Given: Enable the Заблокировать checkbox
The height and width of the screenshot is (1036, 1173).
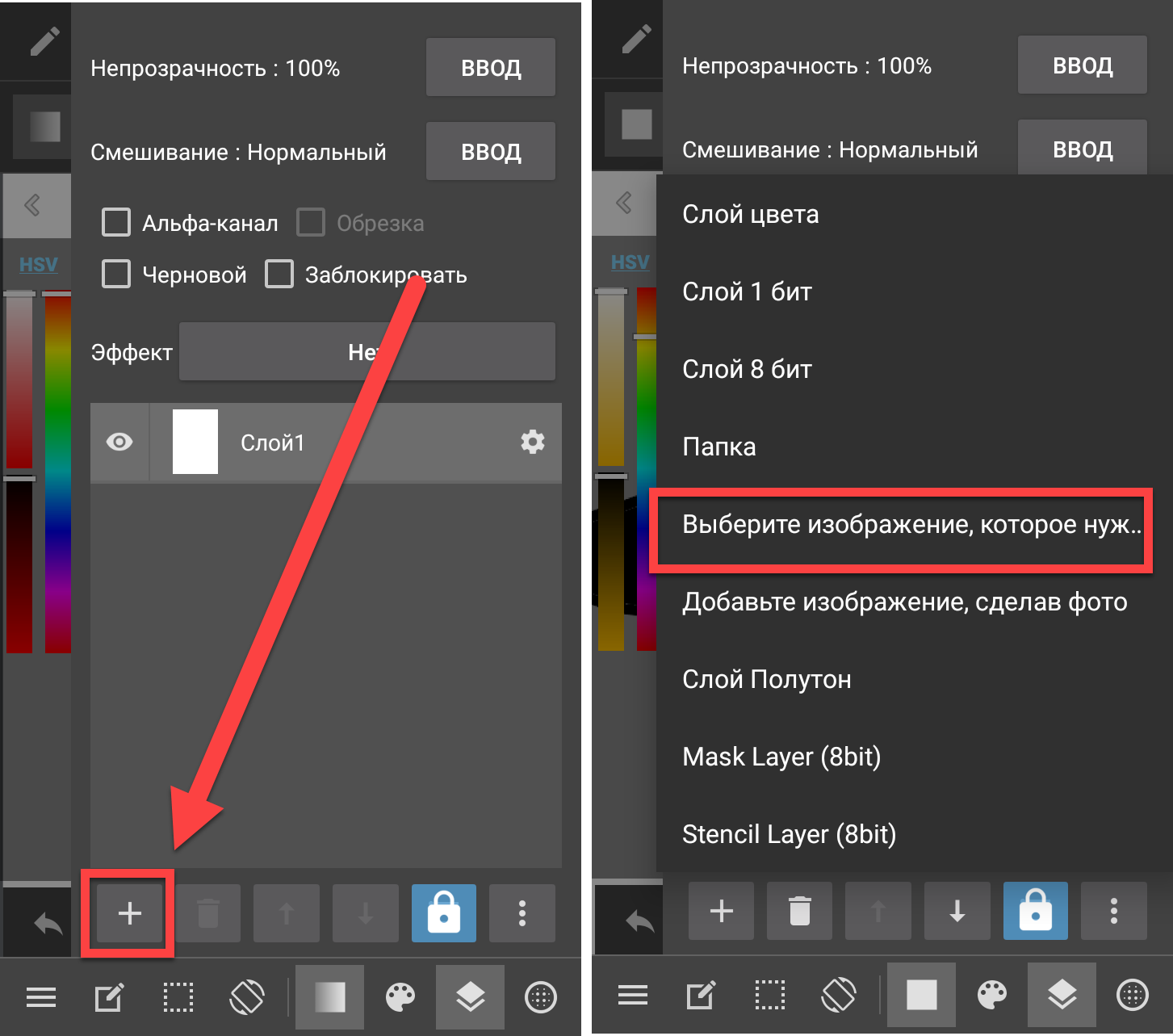Looking at the screenshot, I should 279,274.
